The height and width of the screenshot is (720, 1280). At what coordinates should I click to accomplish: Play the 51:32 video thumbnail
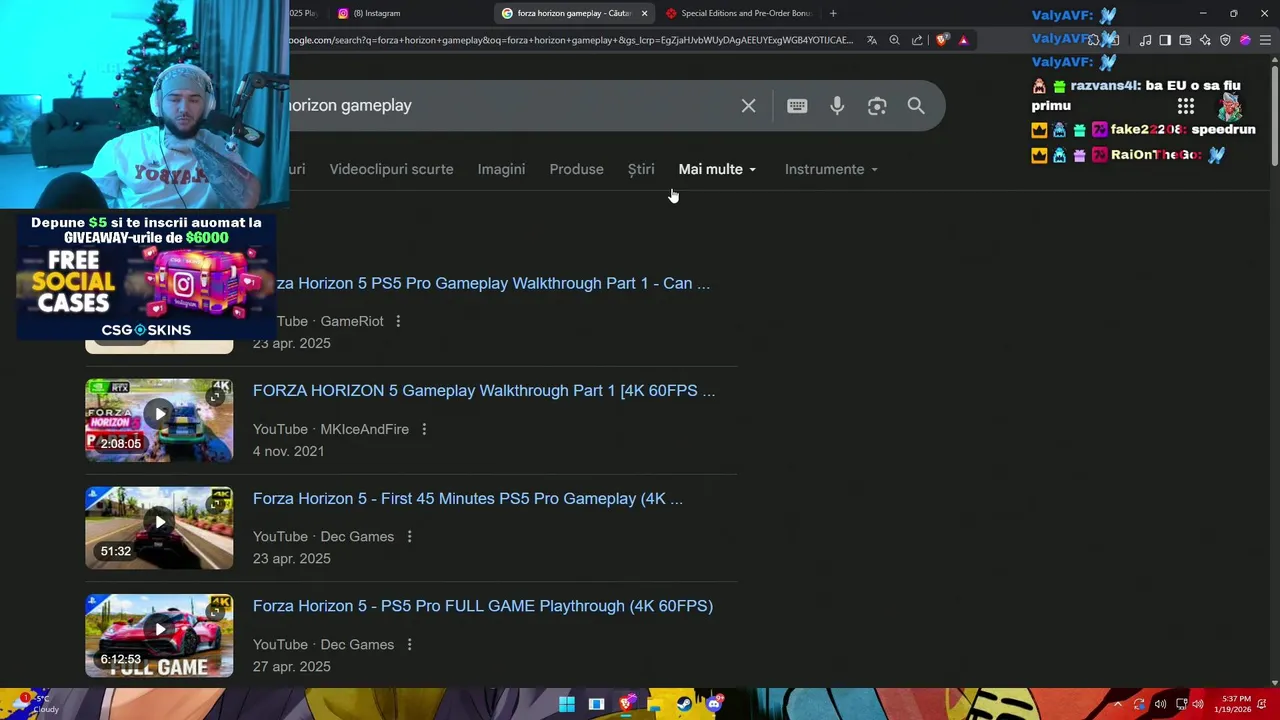[x=159, y=528]
